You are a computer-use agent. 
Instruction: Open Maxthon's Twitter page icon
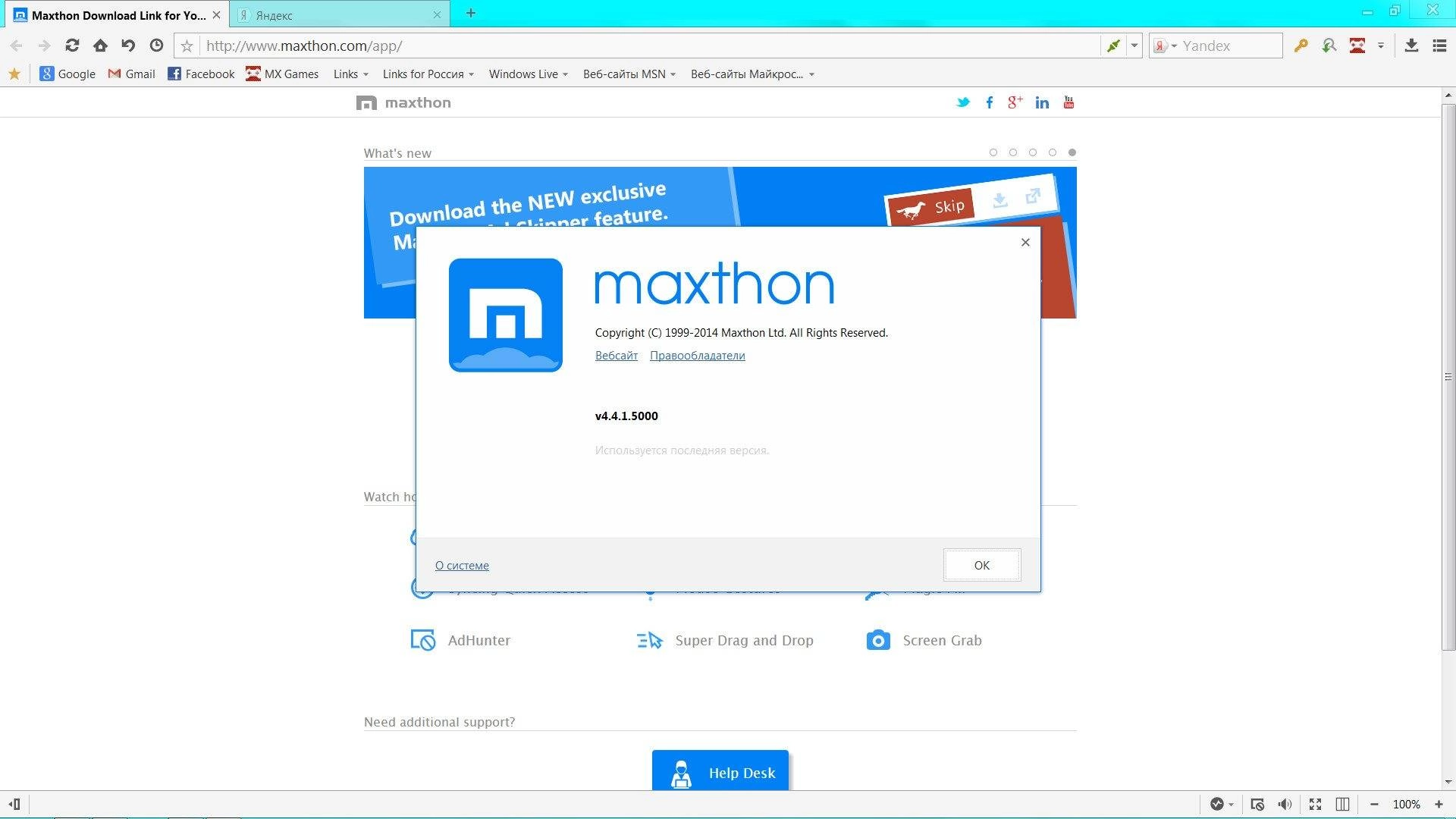click(963, 102)
